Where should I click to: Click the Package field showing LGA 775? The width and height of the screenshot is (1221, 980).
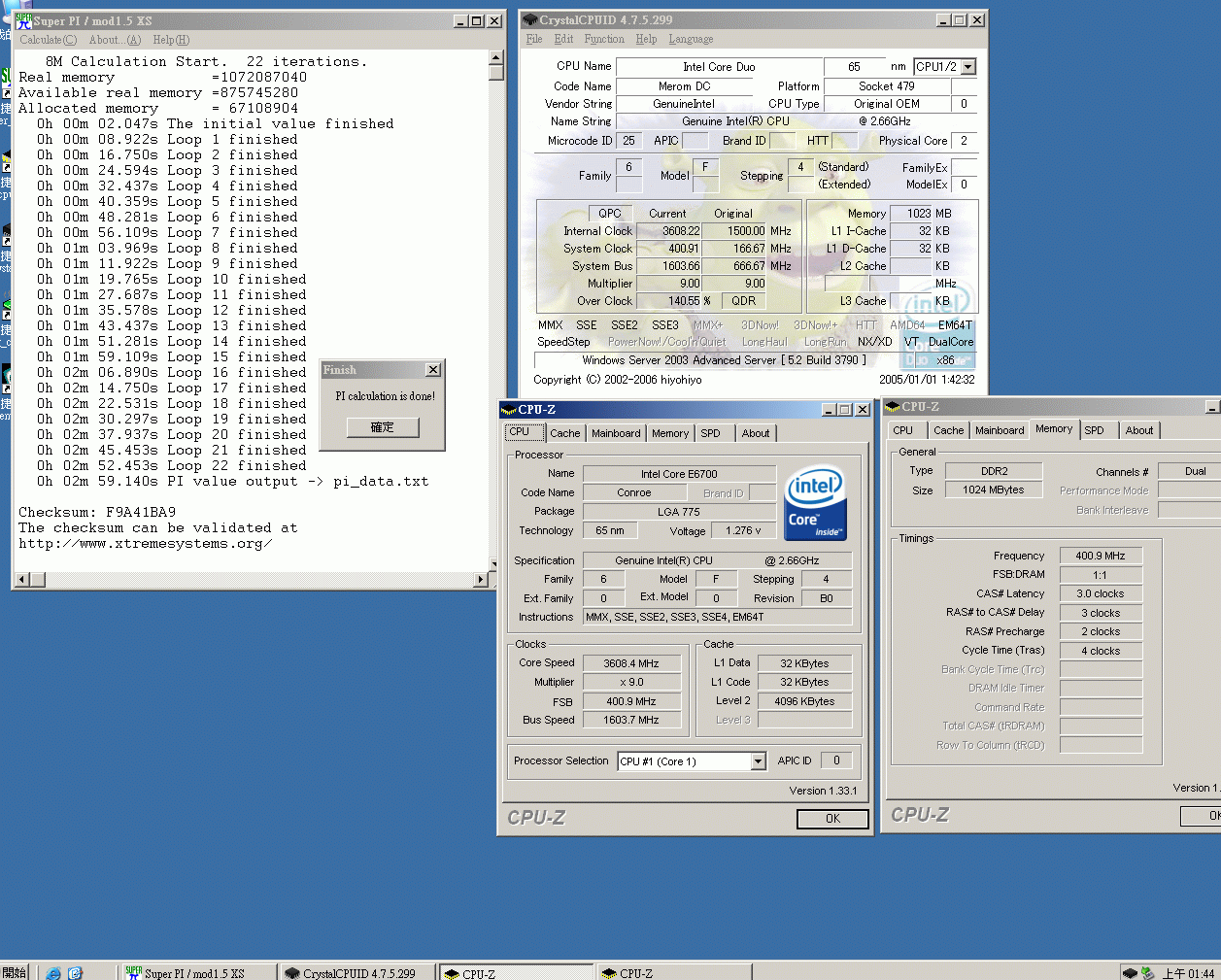click(679, 512)
